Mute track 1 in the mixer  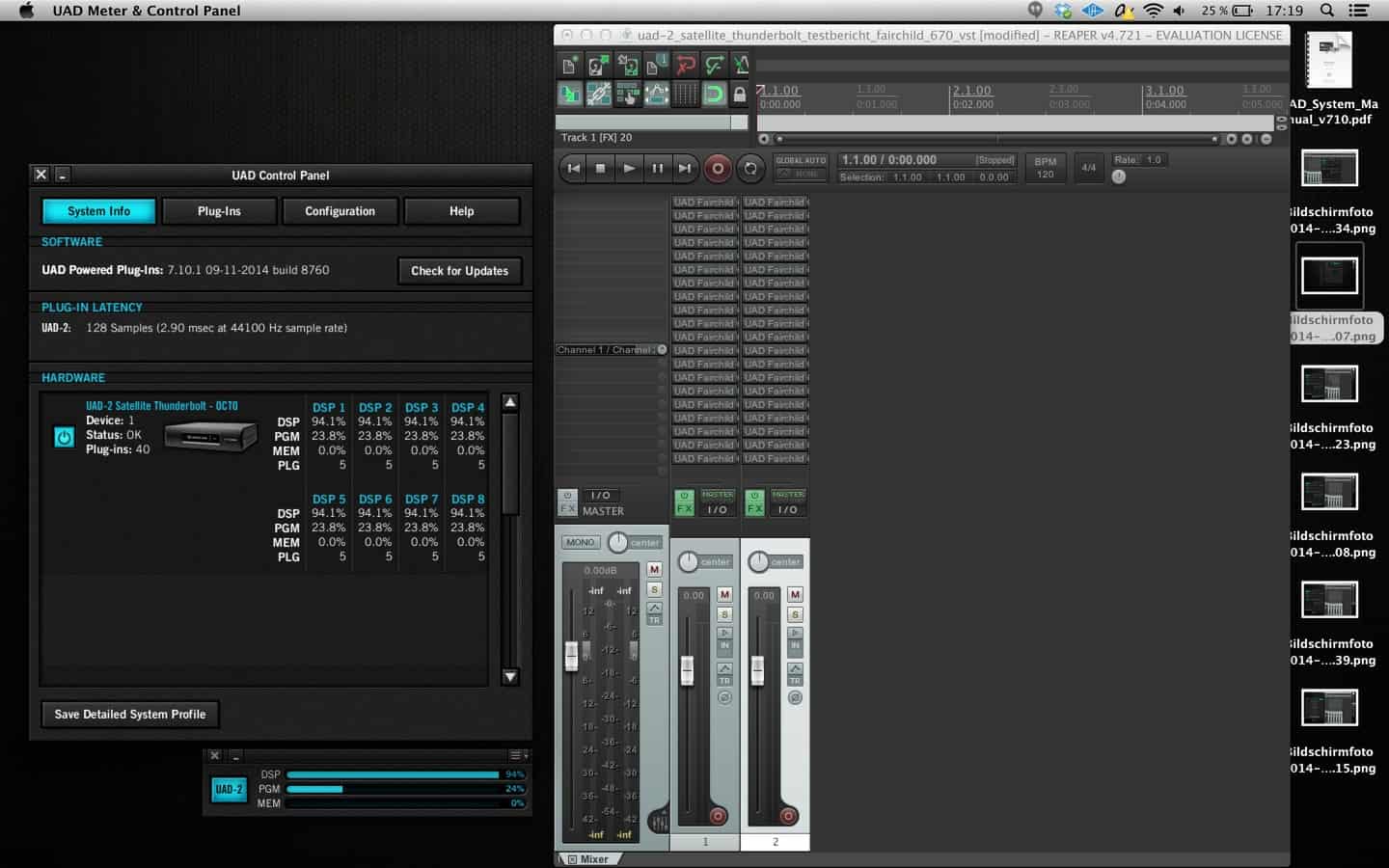[724, 594]
